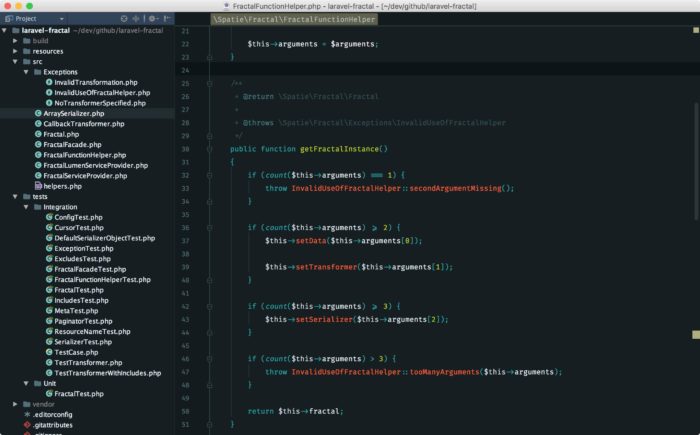Open FractalLumenServiceProvider.php
Screen dimensions: 700x435
point(96,165)
